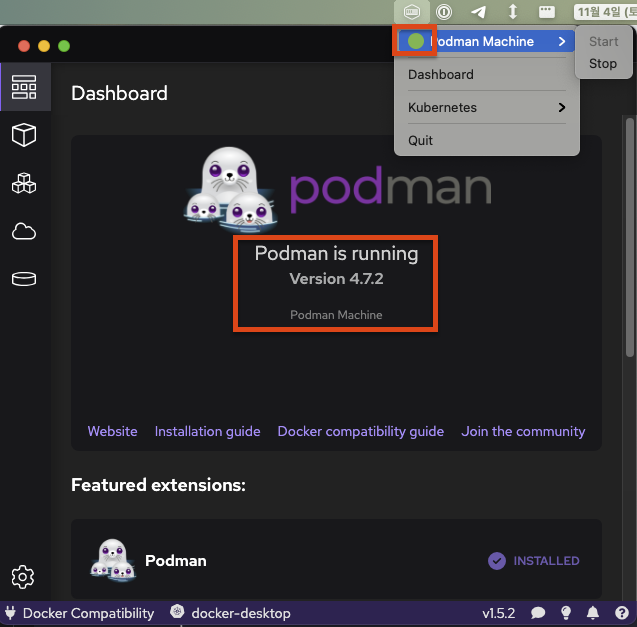Image resolution: width=637 pixels, height=627 pixels.
Task: Open the Join the community link
Action: click(523, 431)
